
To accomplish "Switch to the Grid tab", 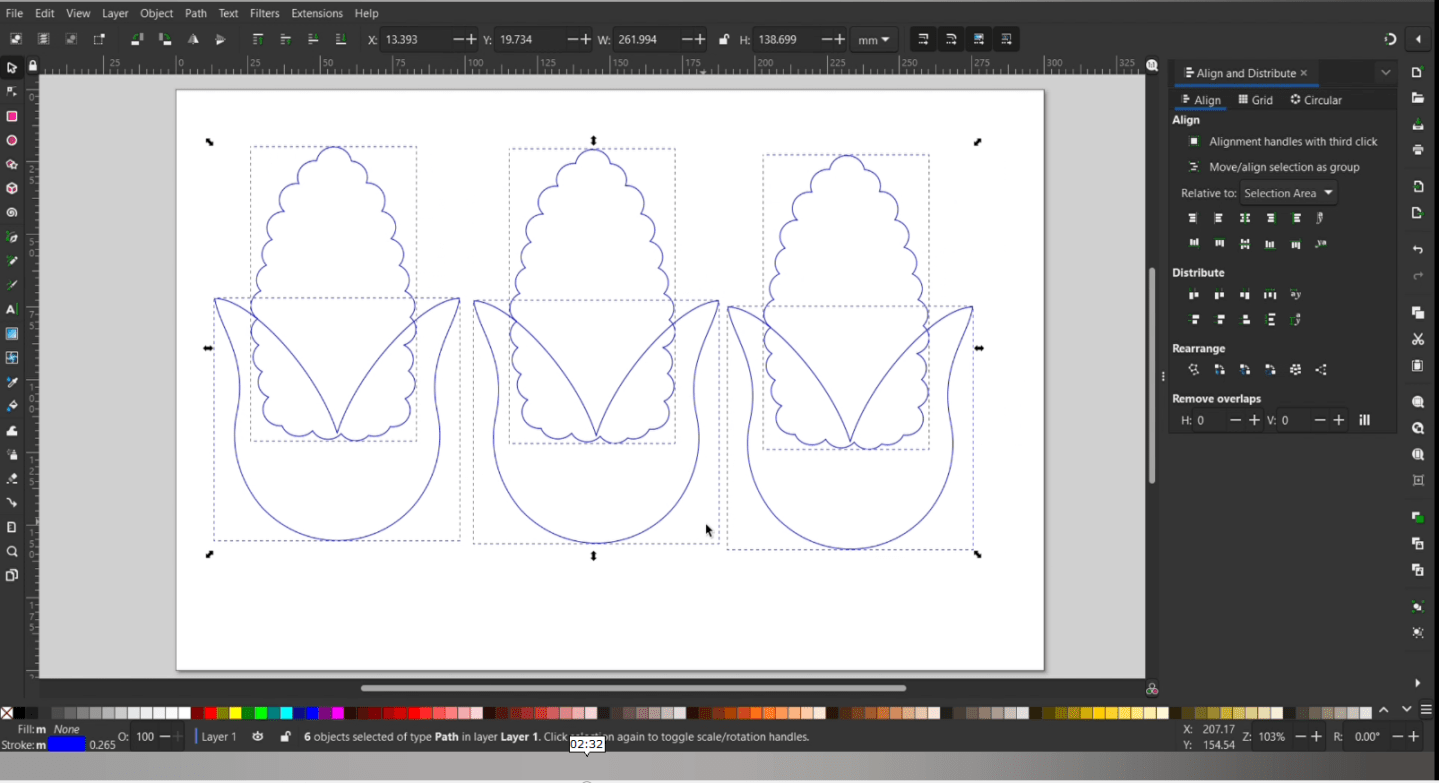I will coord(1255,99).
